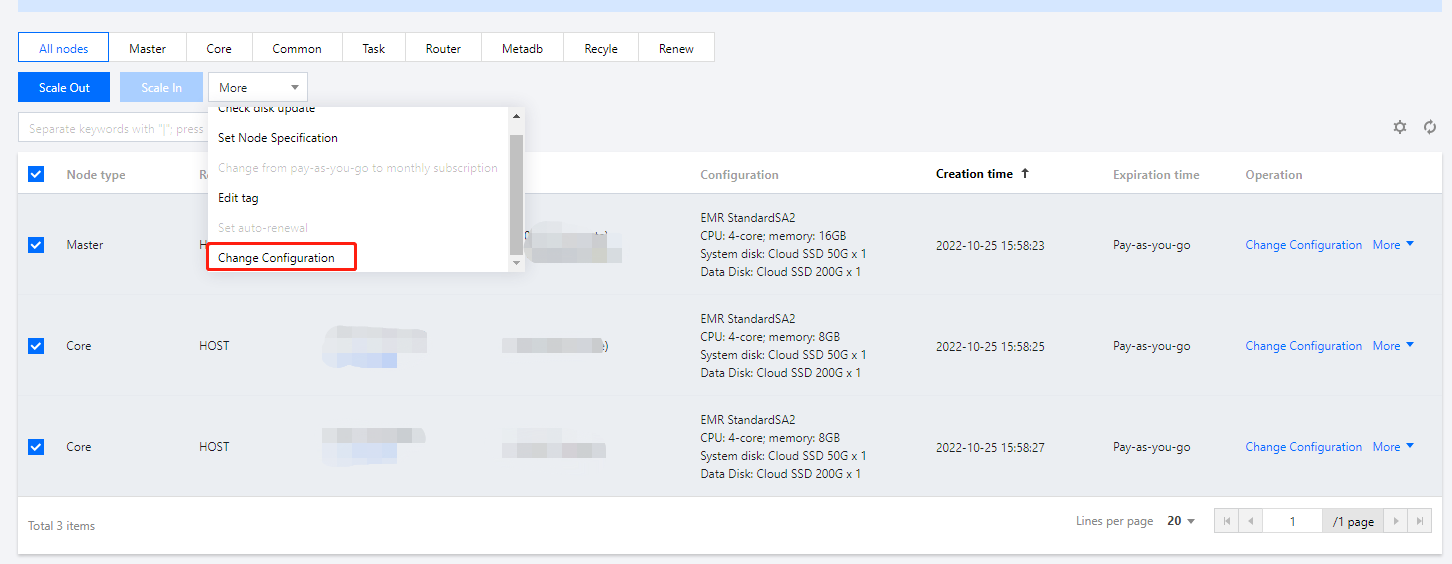Click the Scale Out button
The height and width of the screenshot is (564, 1452).
pyautogui.click(x=64, y=87)
